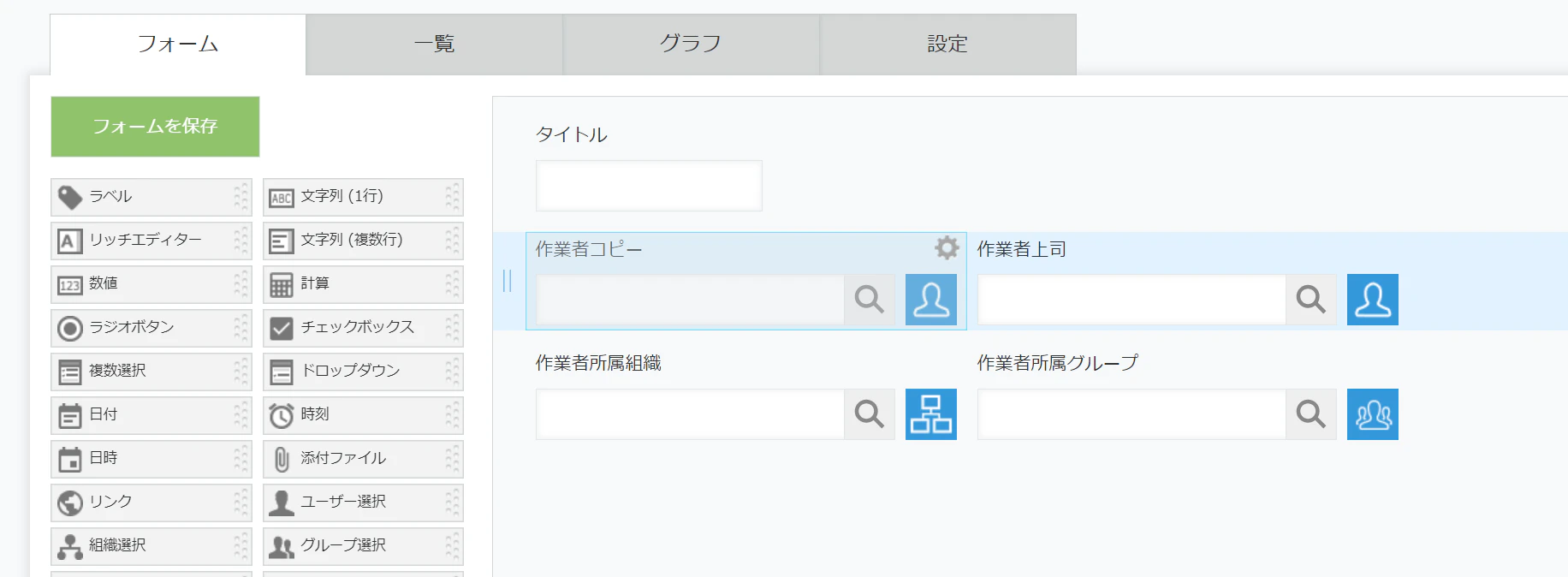Pick the ドロップダウン field type
1568x577 pixels.
pos(363,372)
